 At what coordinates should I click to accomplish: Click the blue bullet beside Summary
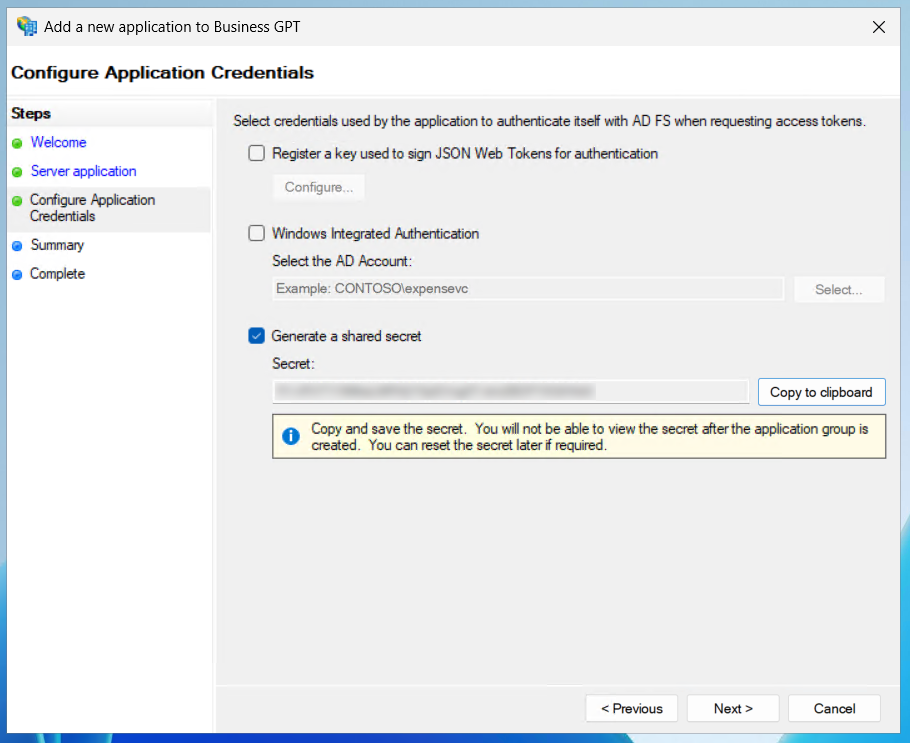(17, 246)
